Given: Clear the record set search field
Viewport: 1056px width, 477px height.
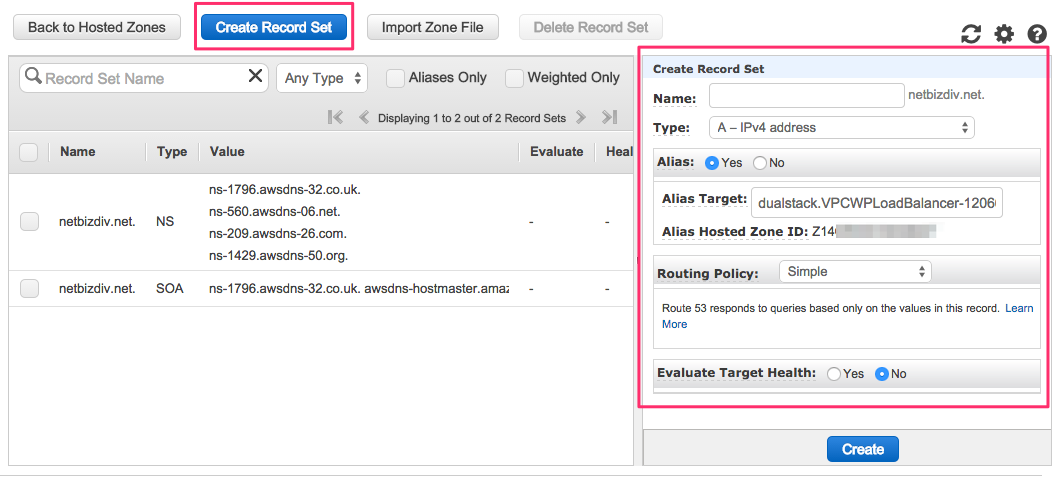Looking at the screenshot, I should [x=255, y=77].
